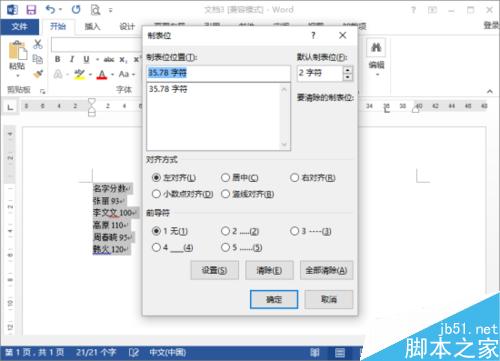The width and height of the screenshot is (500, 361).
Task: Apply strikethrough abc formatting
Action: pos(109,60)
